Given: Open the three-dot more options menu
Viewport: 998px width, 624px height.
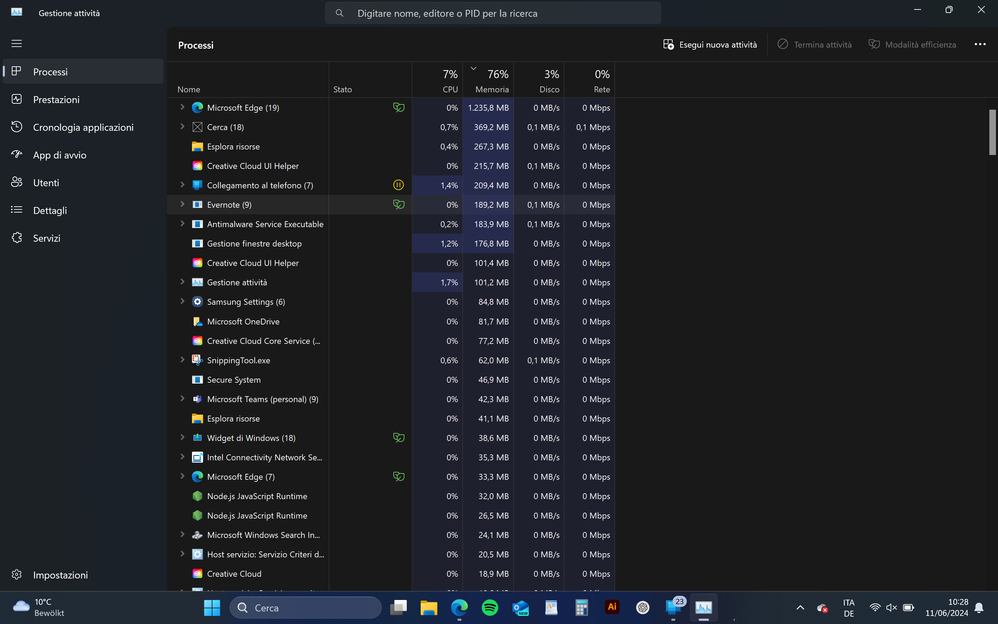Looking at the screenshot, I should (x=980, y=45).
